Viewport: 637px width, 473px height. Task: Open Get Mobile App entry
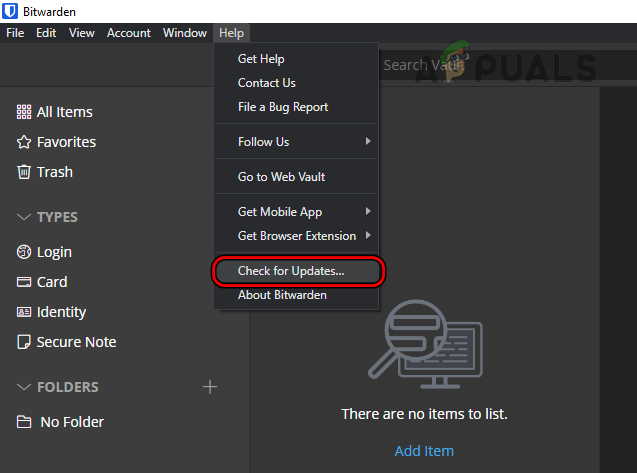click(x=296, y=211)
